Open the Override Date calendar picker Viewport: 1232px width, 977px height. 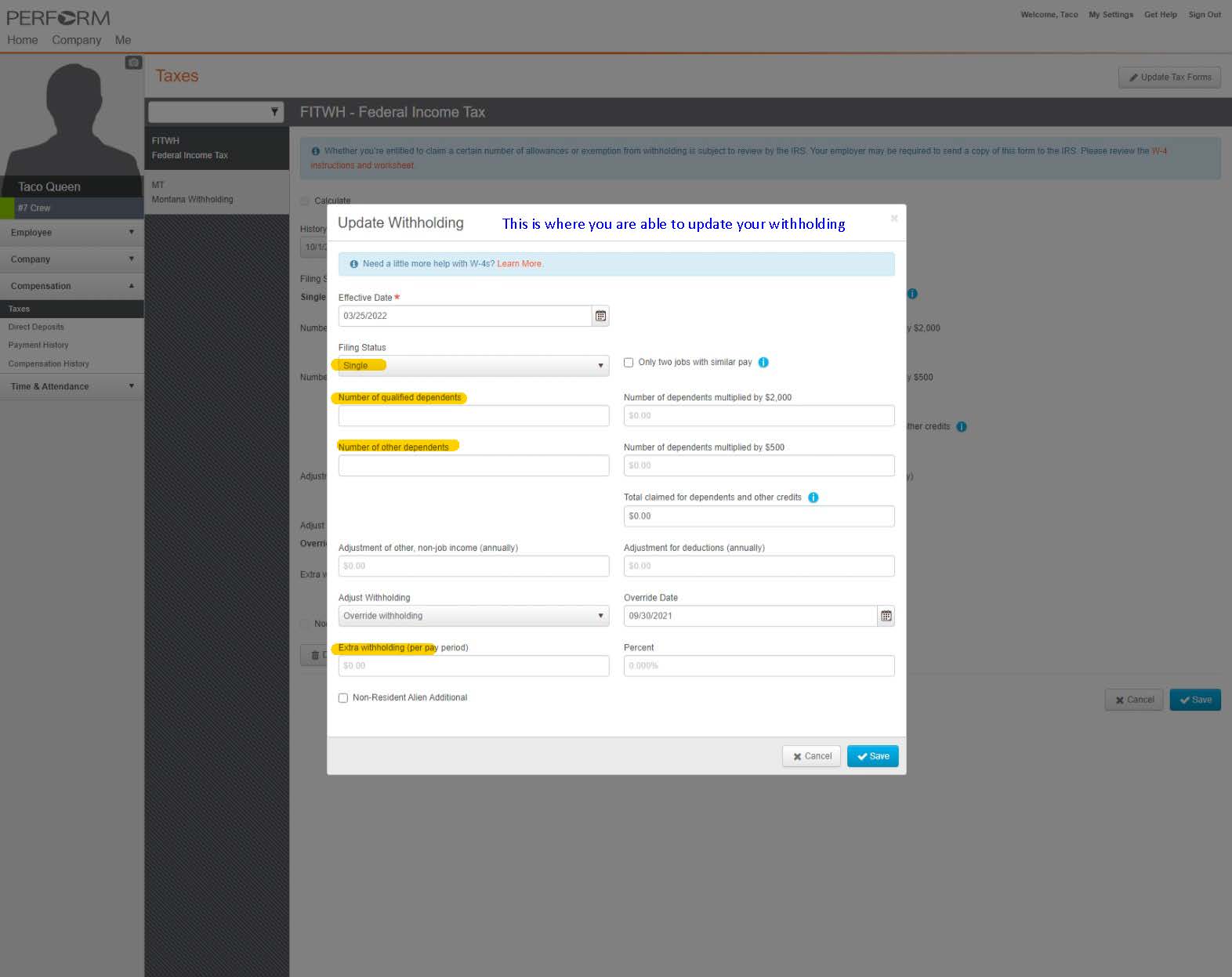(886, 616)
